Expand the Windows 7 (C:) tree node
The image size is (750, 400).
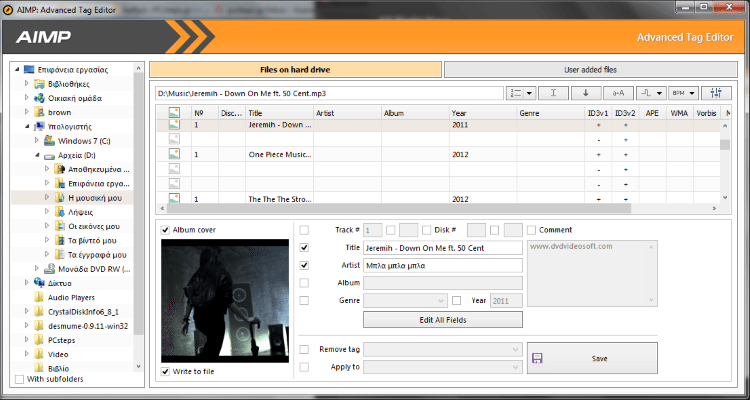point(37,141)
